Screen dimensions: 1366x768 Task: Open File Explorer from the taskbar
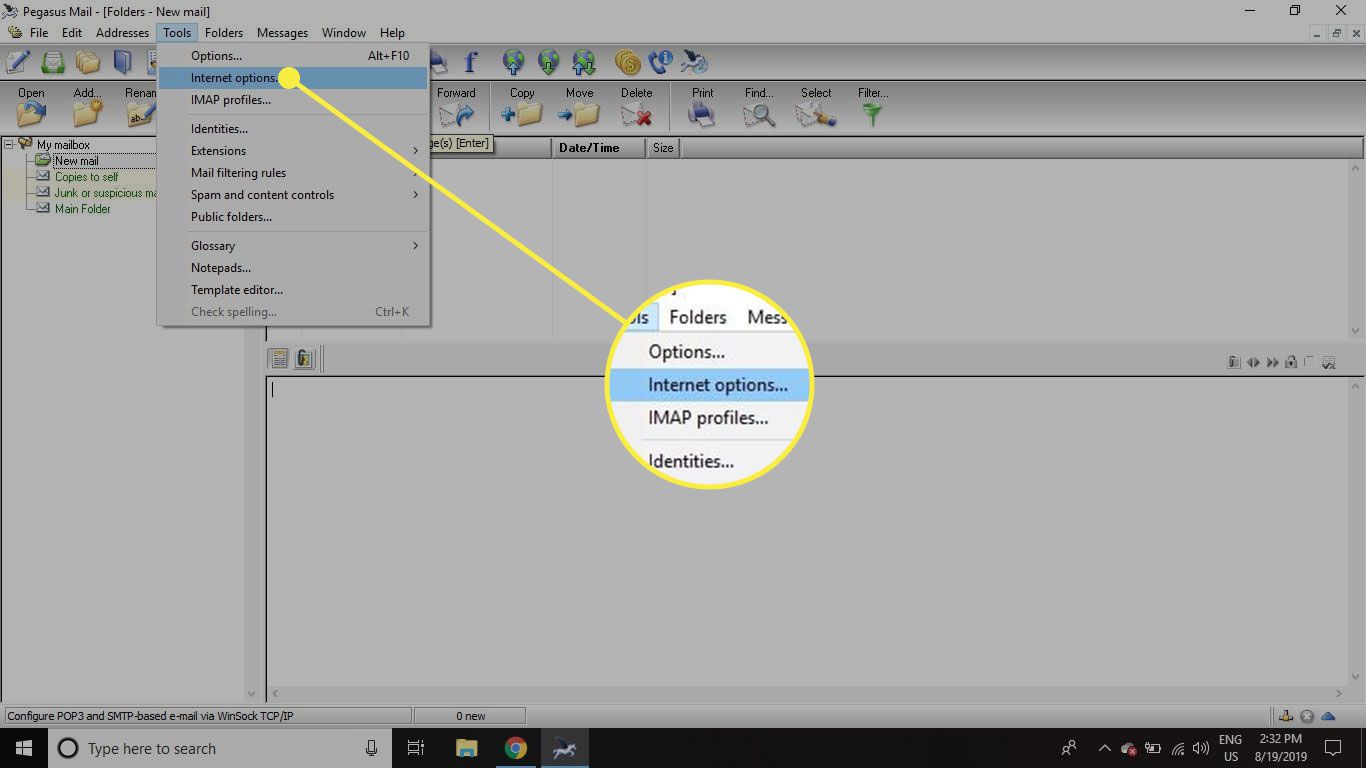[466, 748]
